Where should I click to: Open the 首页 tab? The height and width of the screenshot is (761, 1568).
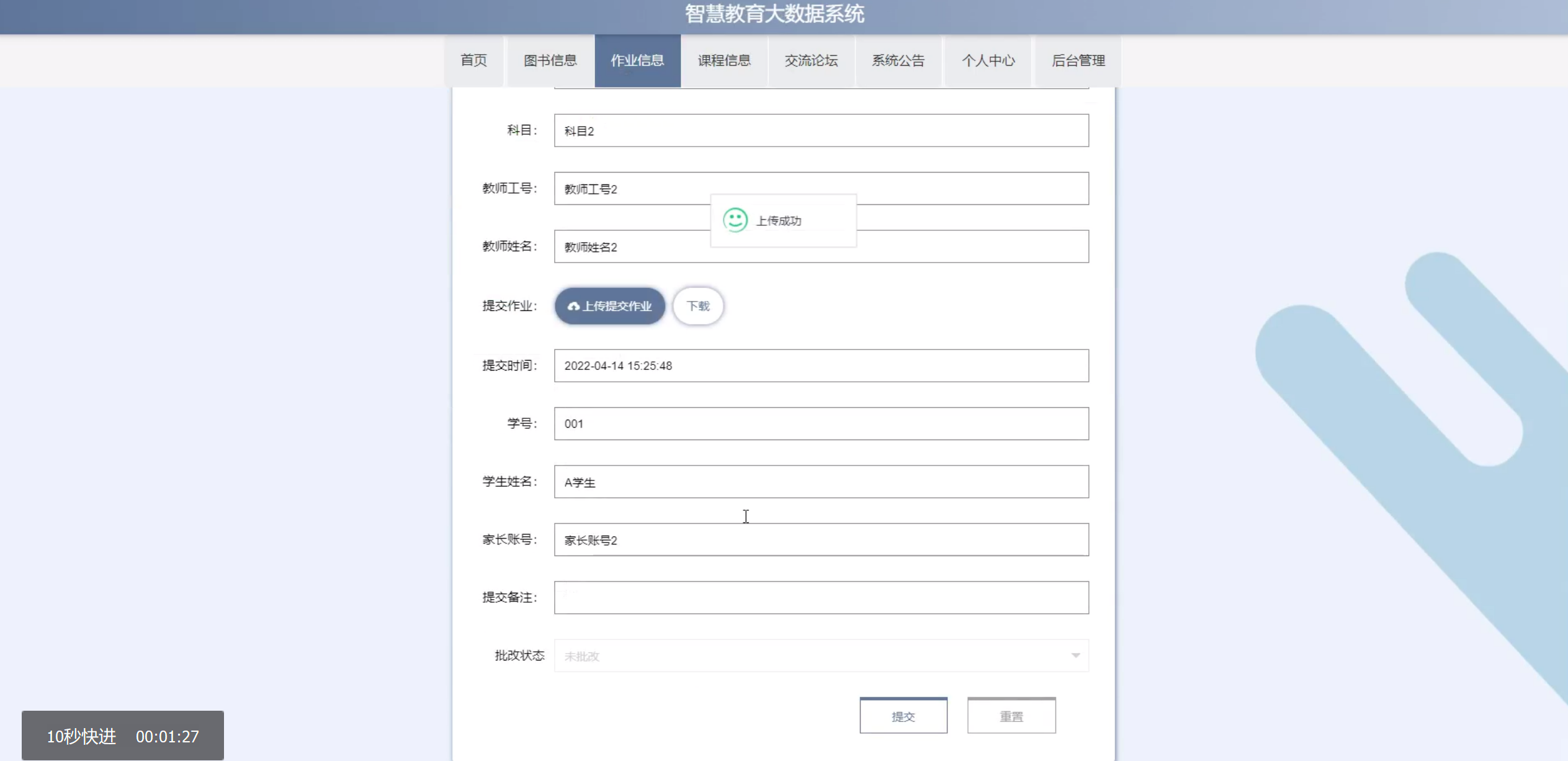tap(473, 60)
